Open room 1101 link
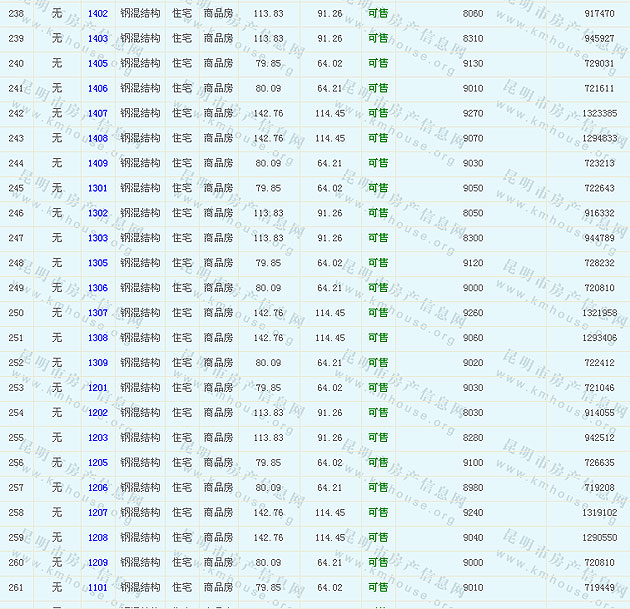Image resolution: width=630 pixels, height=609 pixels. pos(97,589)
